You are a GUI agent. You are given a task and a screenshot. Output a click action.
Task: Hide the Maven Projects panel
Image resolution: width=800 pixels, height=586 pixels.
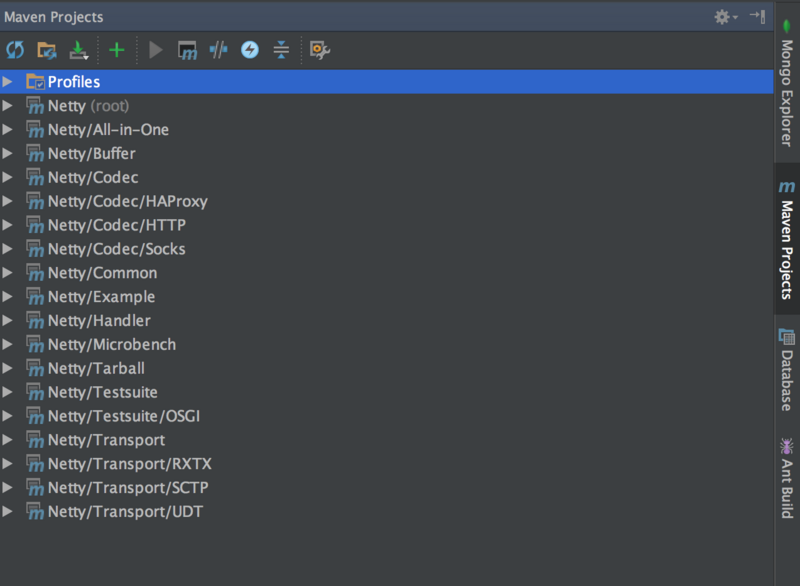758,17
